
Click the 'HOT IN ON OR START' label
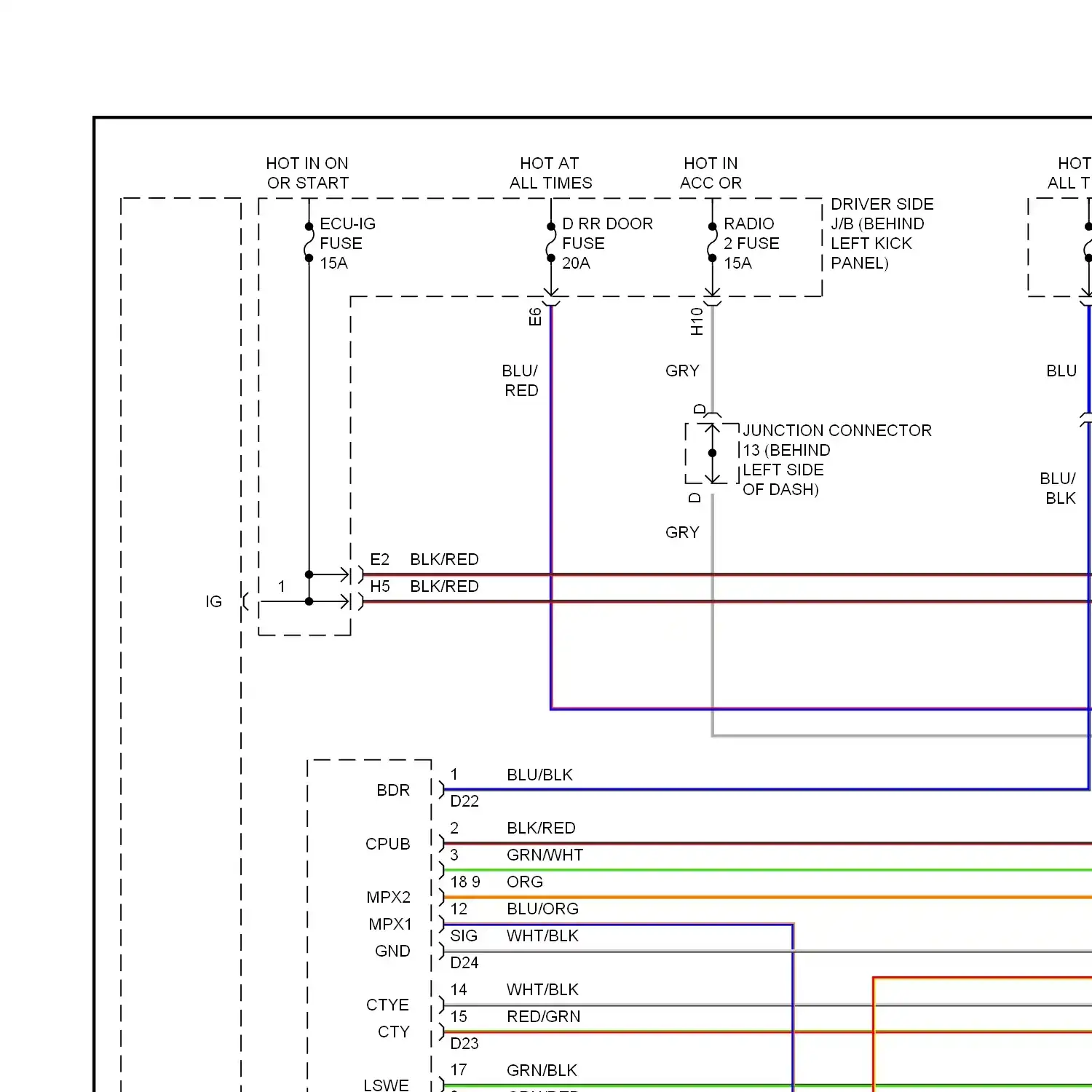(x=307, y=173)
